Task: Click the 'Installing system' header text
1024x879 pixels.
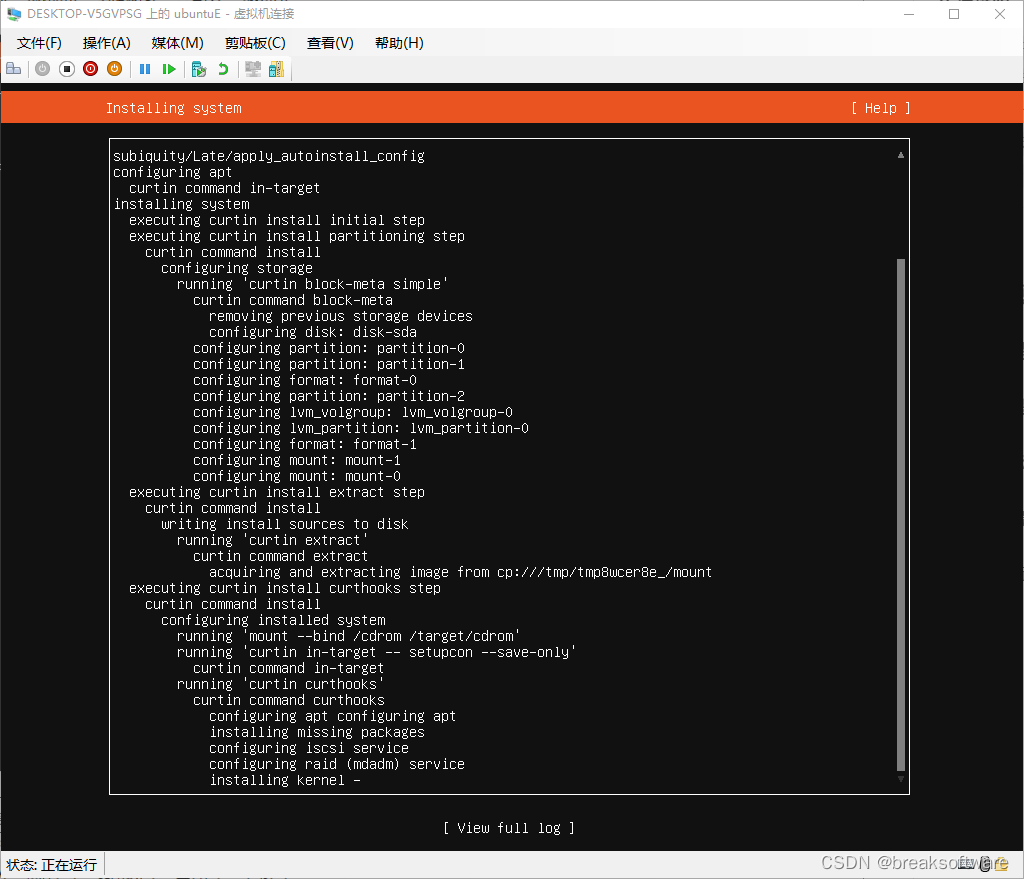Action: pyautogui.click(x=174, y=108)
